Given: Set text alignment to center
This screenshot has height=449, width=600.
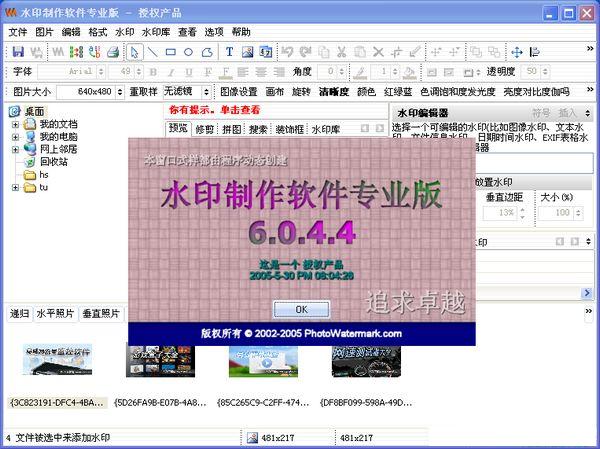Looking at the screenshot, I should point(261,72).
